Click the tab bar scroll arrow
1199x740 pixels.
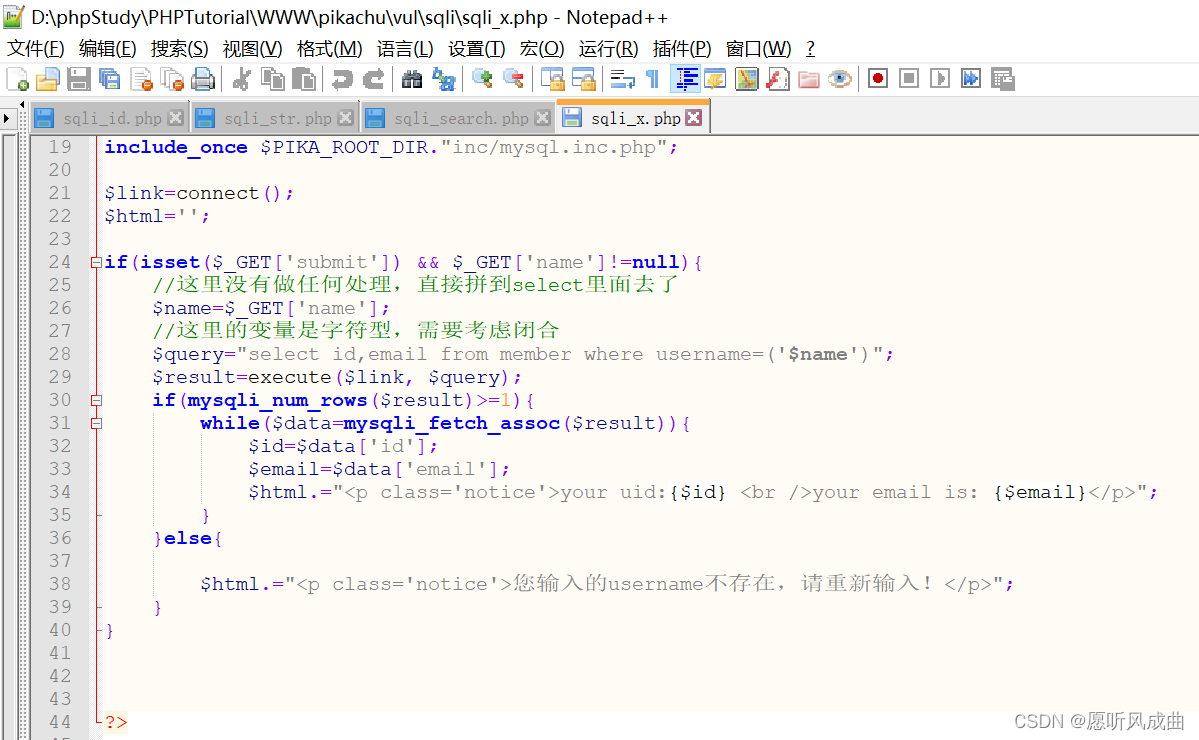(x=7, y=118)
